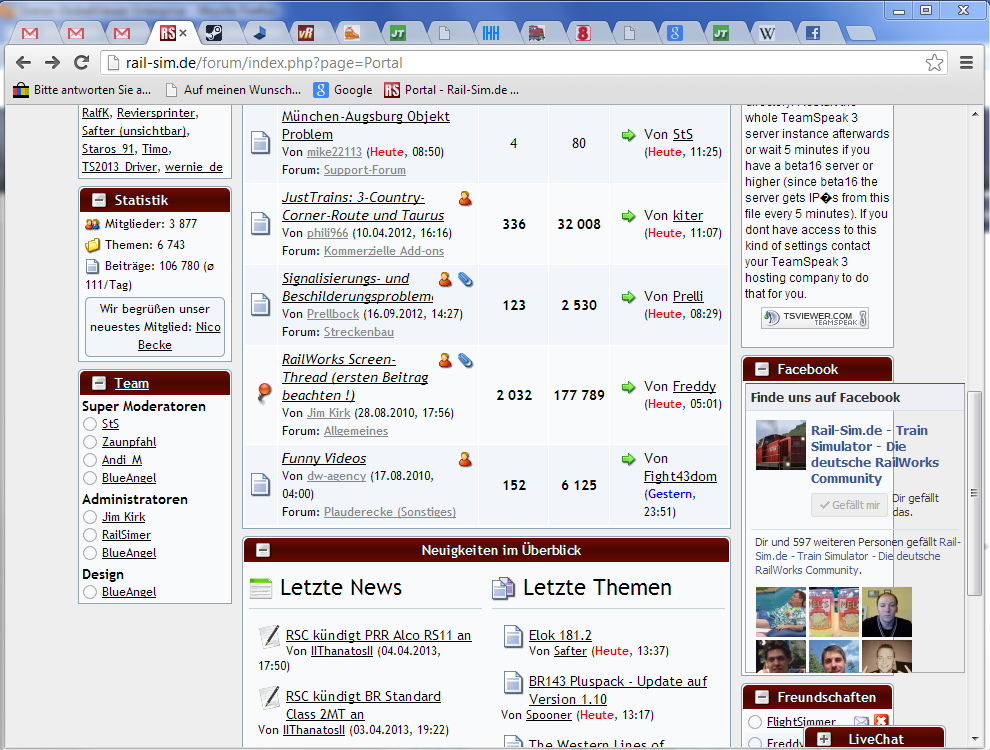The image size is (990, 750).
Task: Click the green arrow next to Von Fight43dom
Action: click(628, 459)
